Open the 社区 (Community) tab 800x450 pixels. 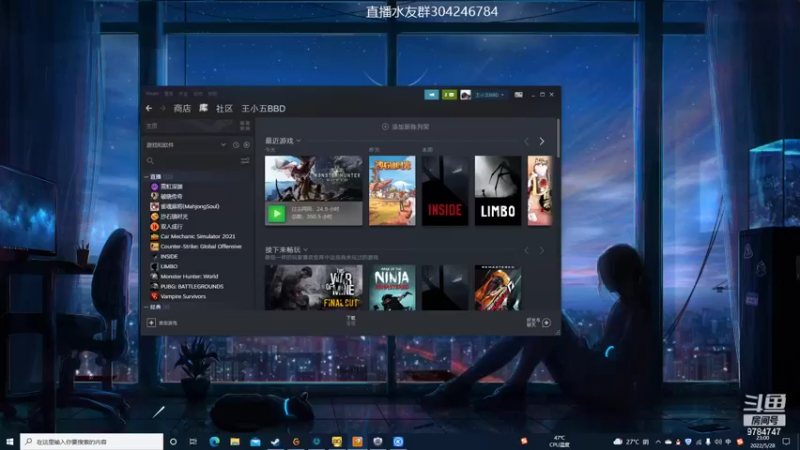pos(224,108)
